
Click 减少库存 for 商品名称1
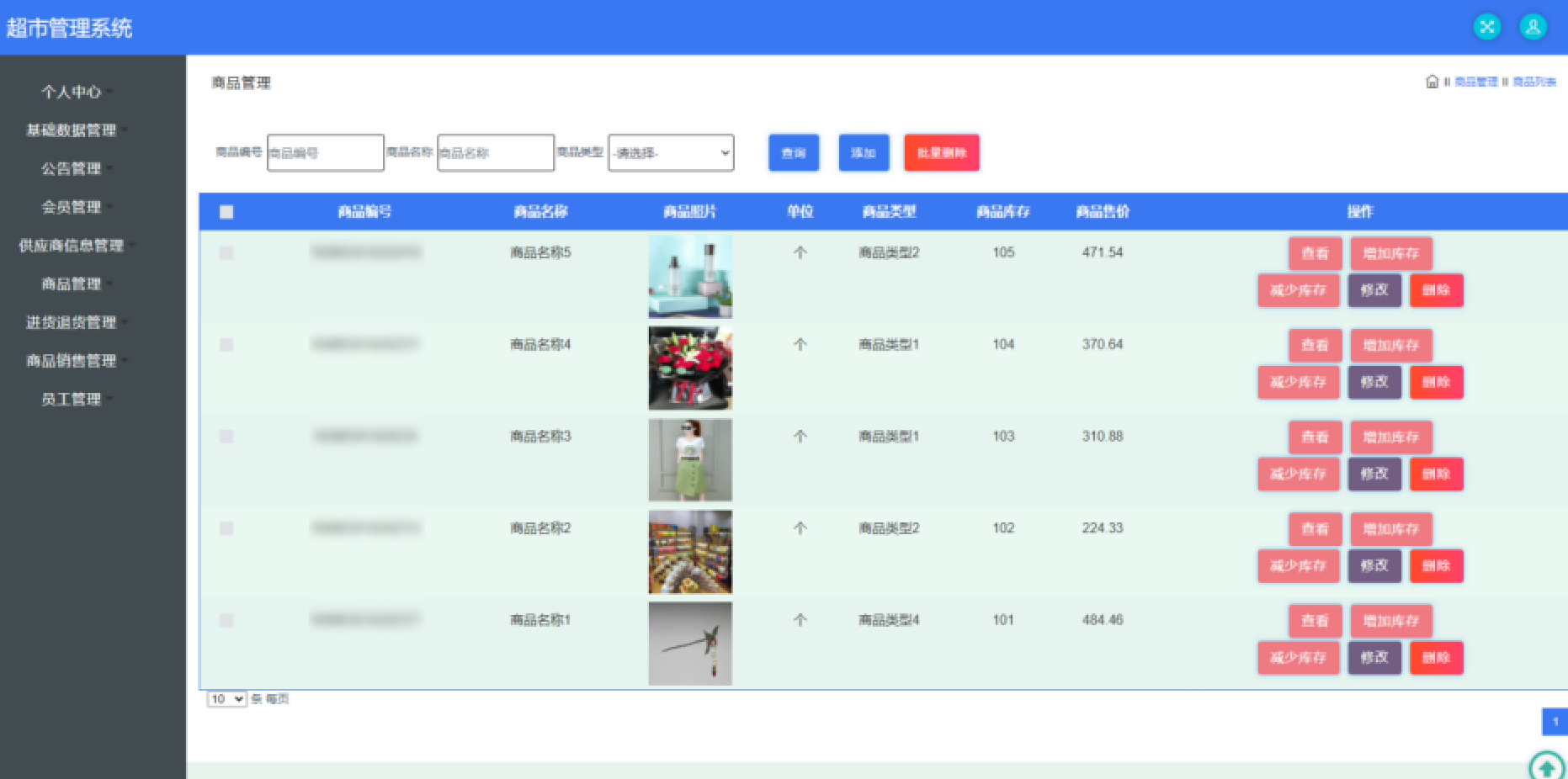pos(1298,658)
